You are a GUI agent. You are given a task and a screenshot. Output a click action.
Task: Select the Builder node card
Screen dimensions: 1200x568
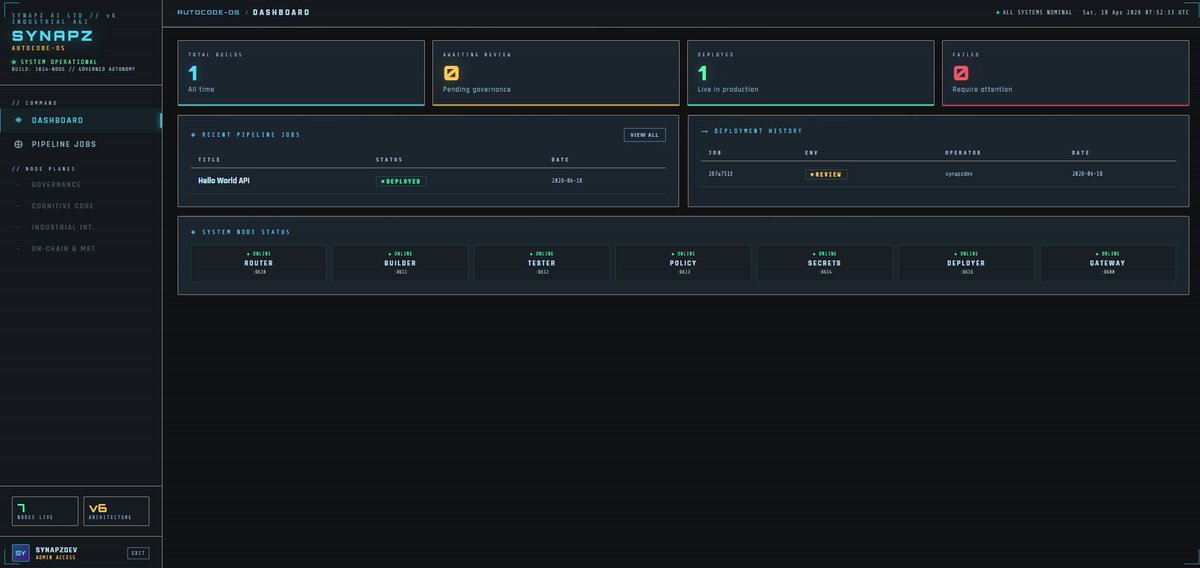point(400,263)
